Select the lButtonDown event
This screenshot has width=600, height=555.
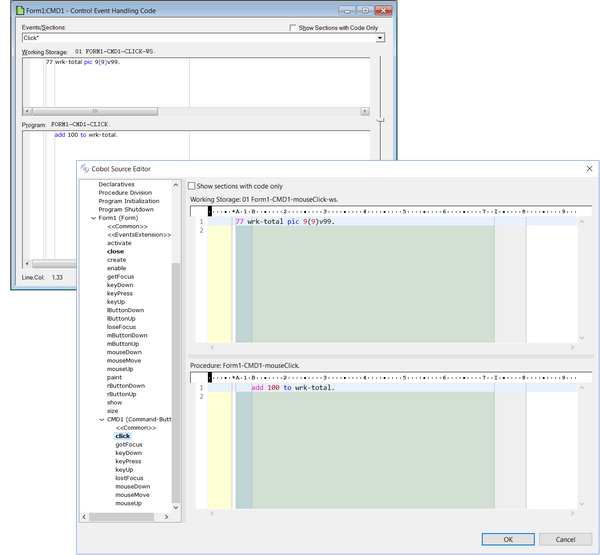126,310
